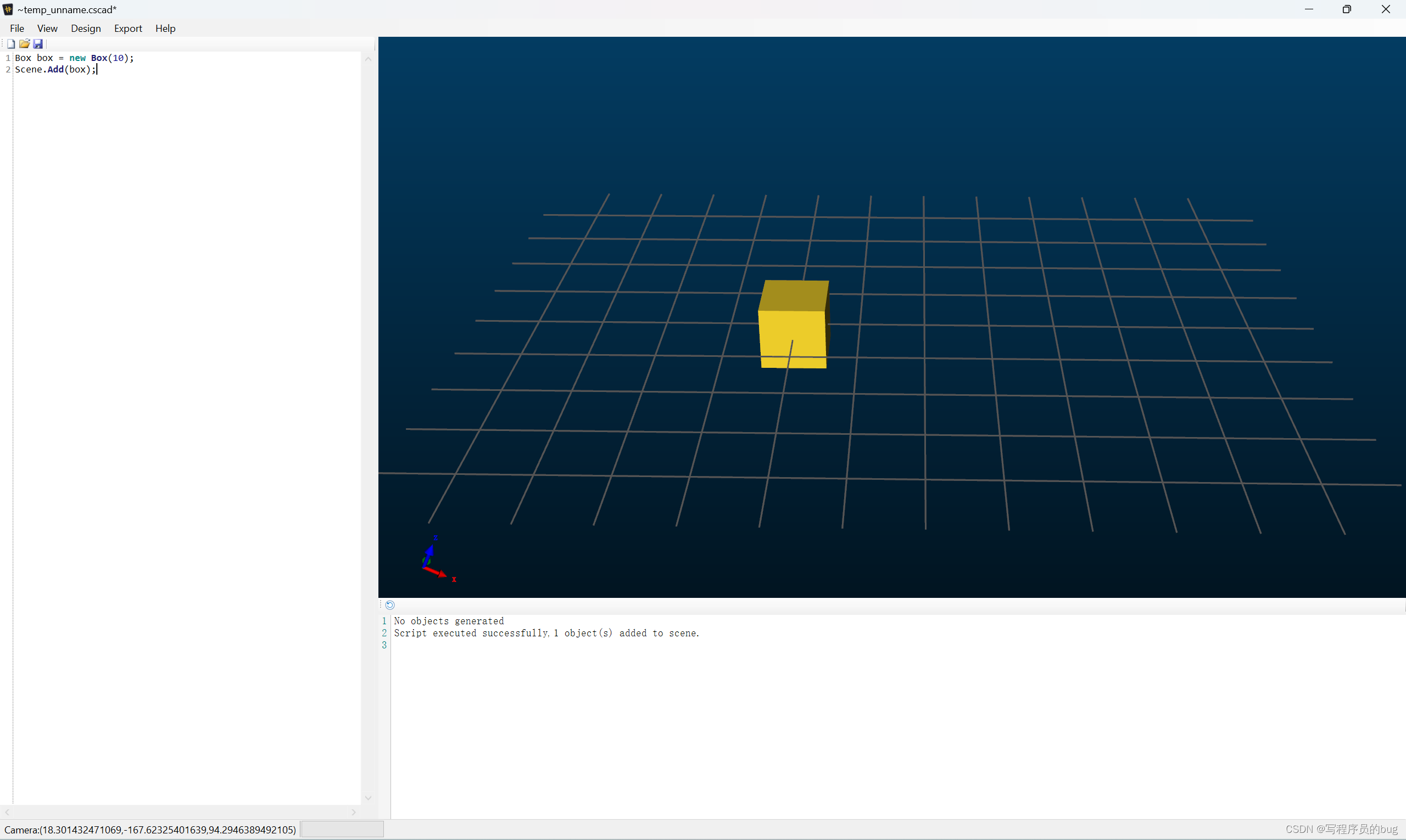Image resolution: width=1406 pixels, height=840 pixels.
Task: Open the View menu
Action: (x=47, y=28)
